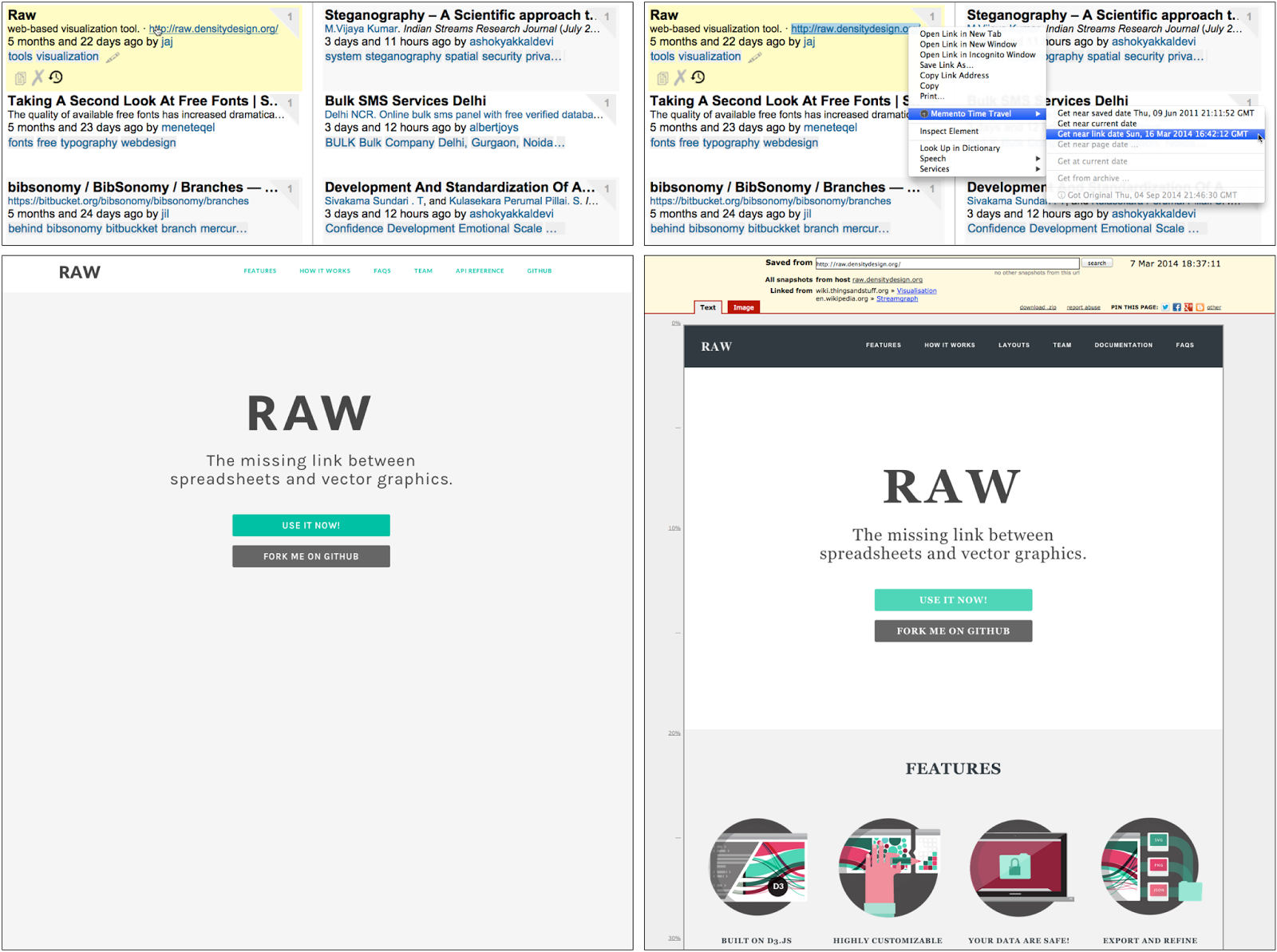The width and height of the screenshot is (1277, 952).
Task: Click the pencil edit-tags icon in the top-left Raw post
Action: coord(113,57)
